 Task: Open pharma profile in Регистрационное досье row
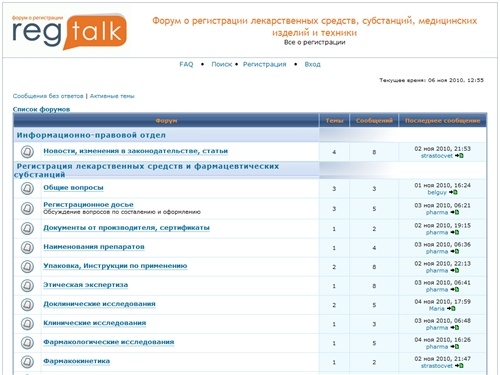(x=437, y=212)
